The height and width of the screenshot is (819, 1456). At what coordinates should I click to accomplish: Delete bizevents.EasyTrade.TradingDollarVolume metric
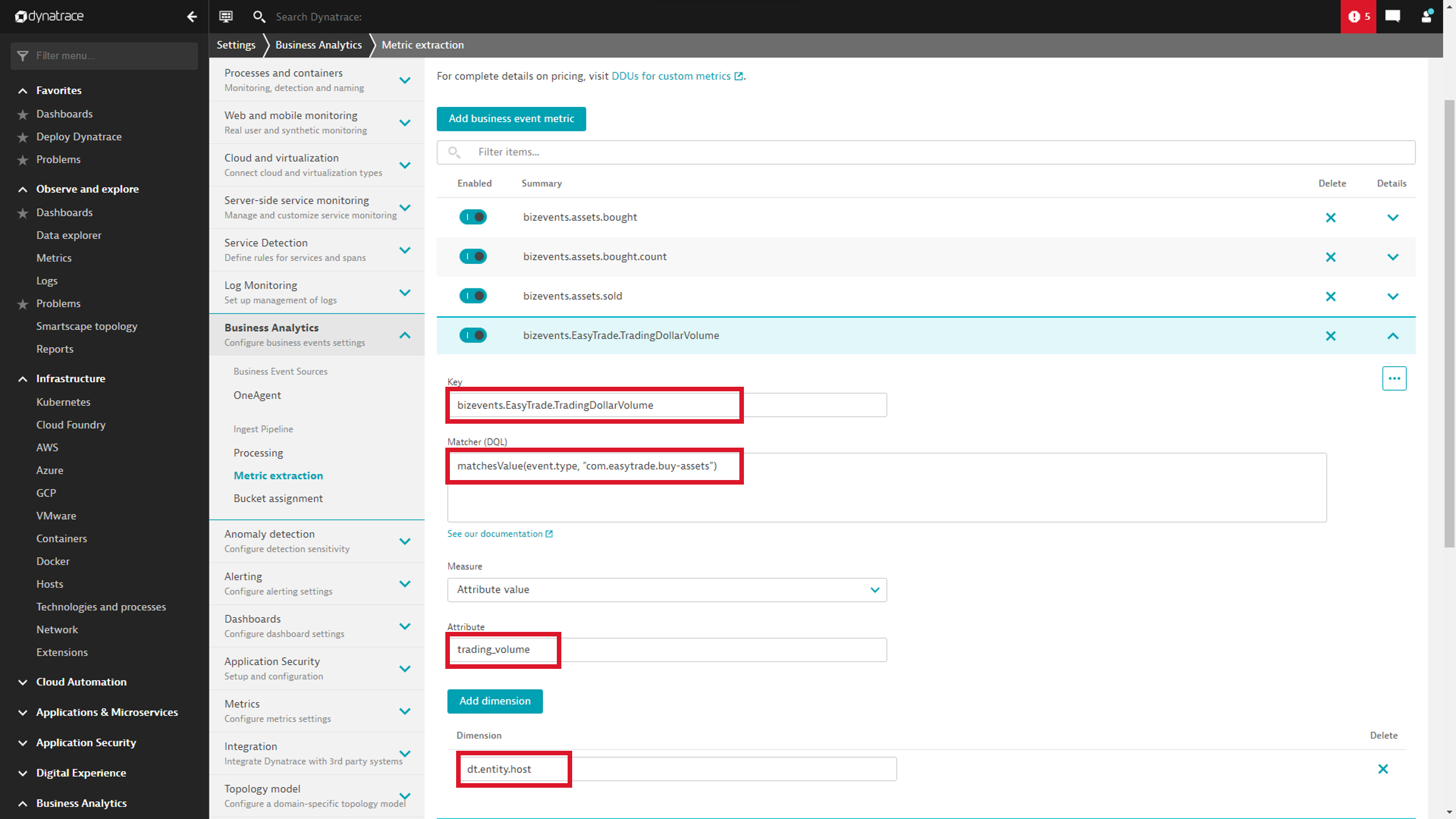[x=1331, y=336]
